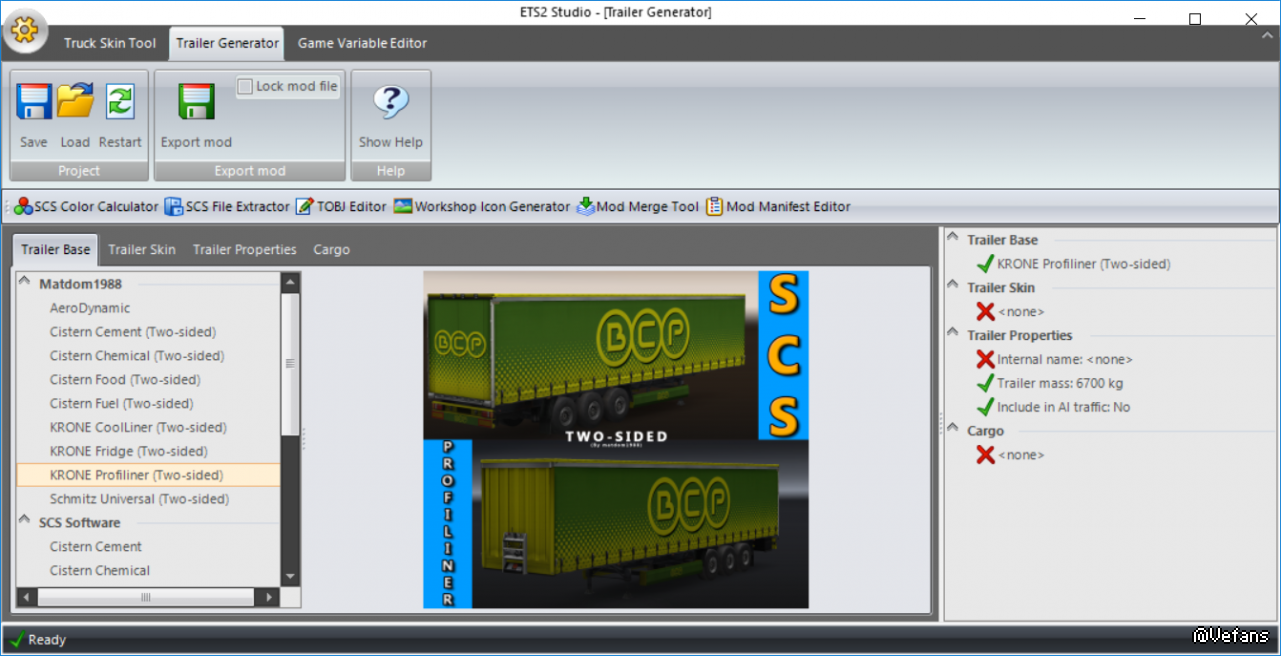
Task: Click the red X beside Trailer Skin none
Action: pyautogui.click(x=985, y=312)
